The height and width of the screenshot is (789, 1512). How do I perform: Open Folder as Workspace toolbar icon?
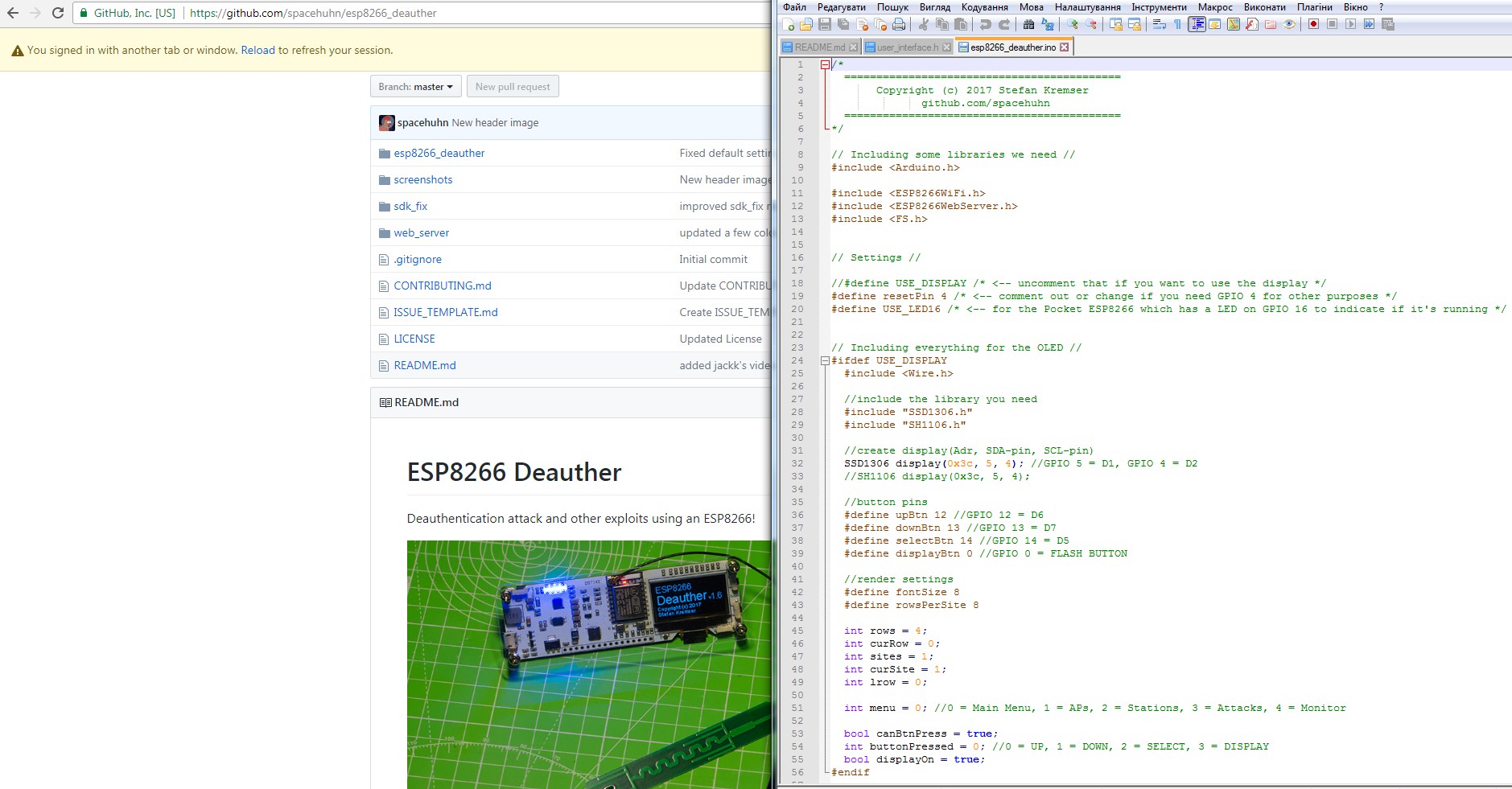coord(1271,24)
